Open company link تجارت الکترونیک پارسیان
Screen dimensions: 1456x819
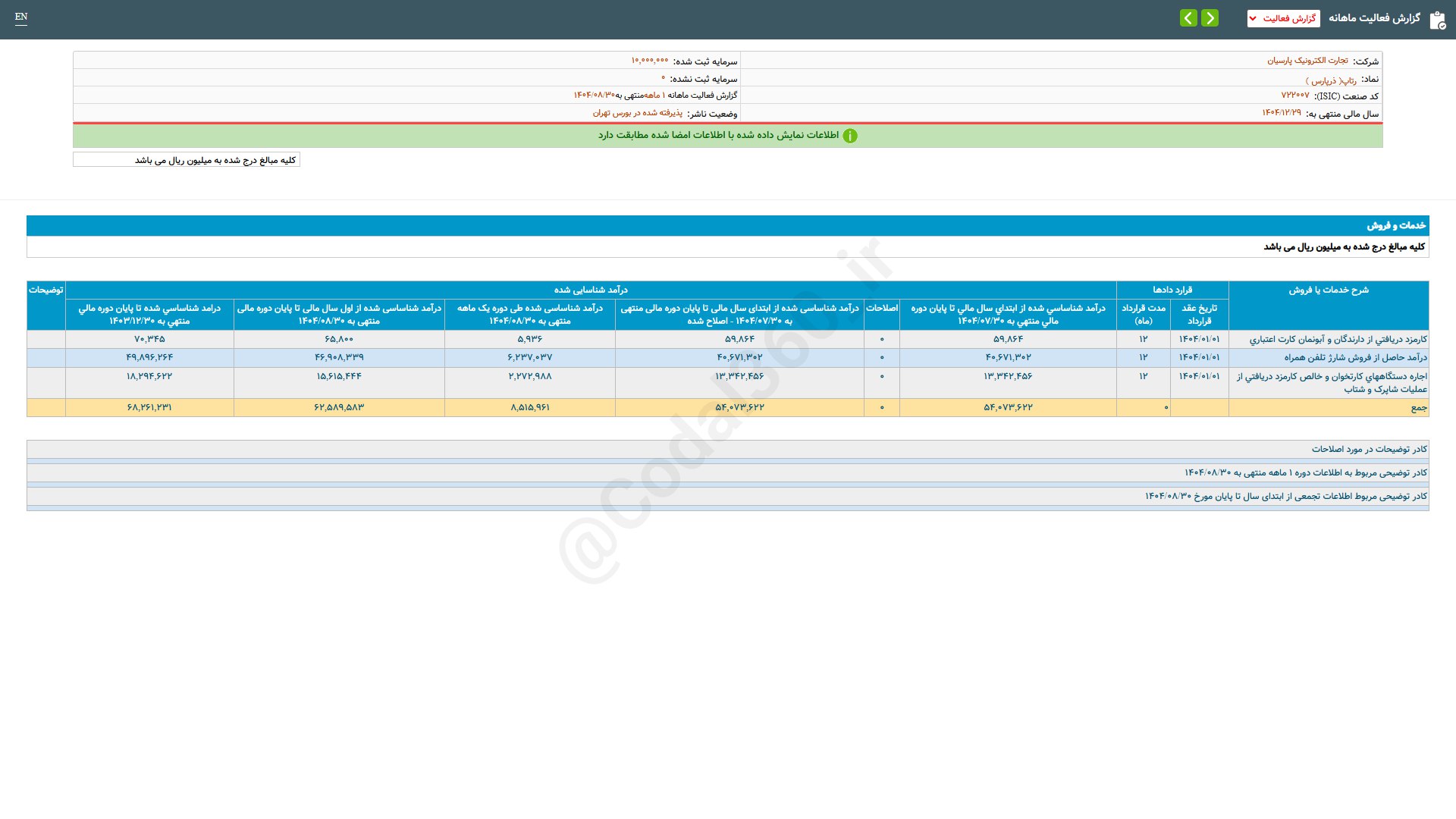(x=1307, y=61)
